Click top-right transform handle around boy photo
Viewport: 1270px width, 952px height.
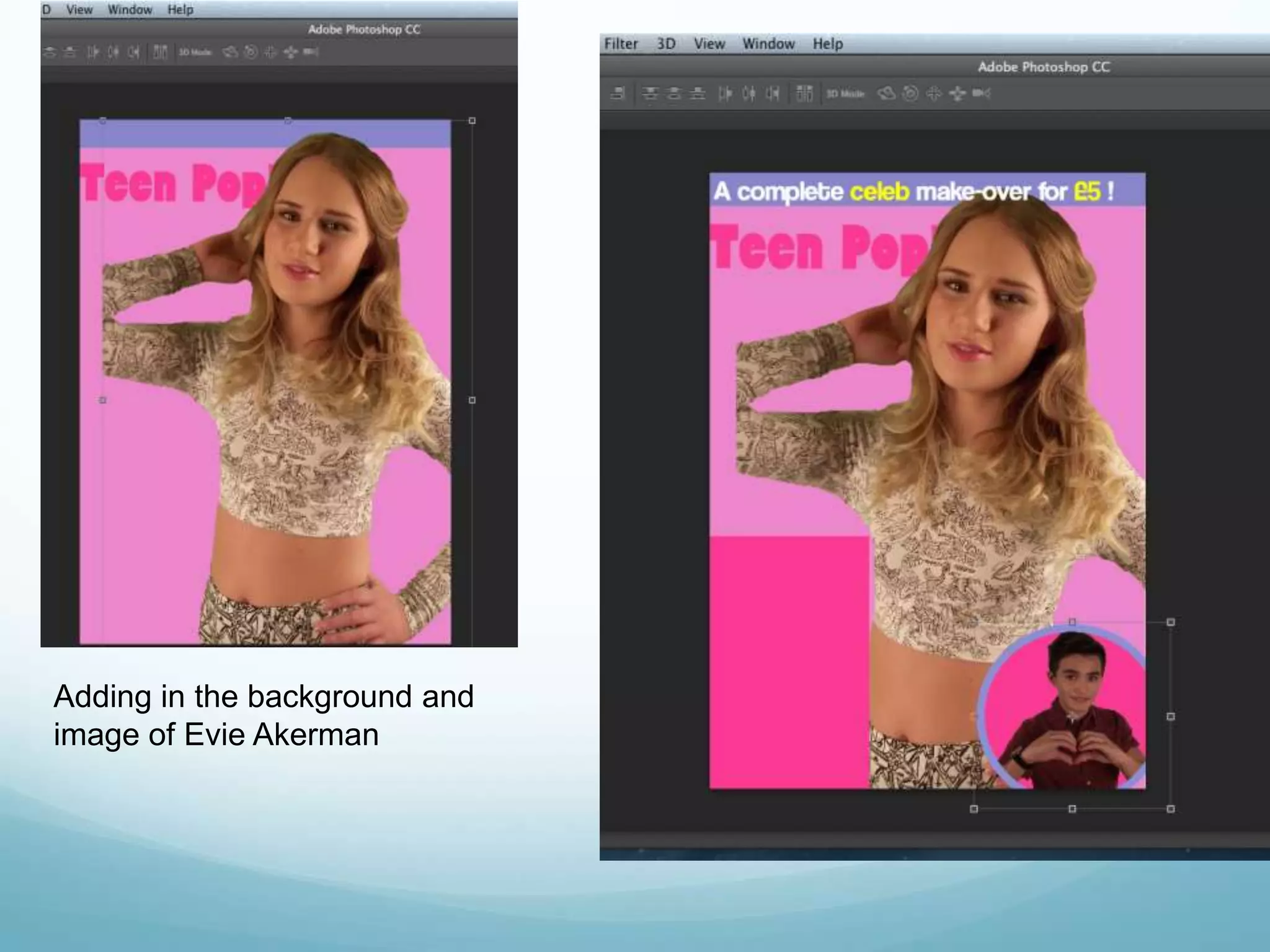tap(1171, 622)
